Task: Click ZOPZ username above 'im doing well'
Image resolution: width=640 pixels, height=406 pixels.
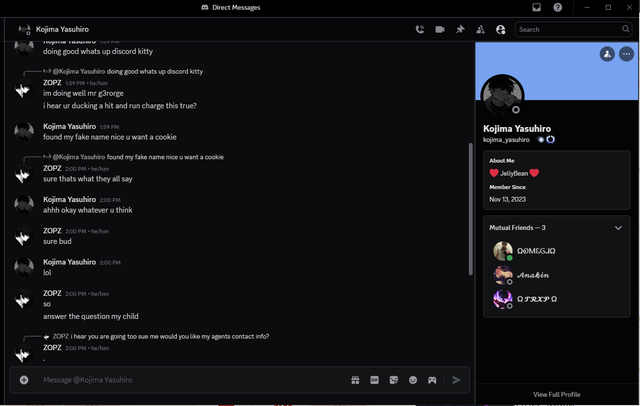Action: pyautogui.click(x=52, y=83)
